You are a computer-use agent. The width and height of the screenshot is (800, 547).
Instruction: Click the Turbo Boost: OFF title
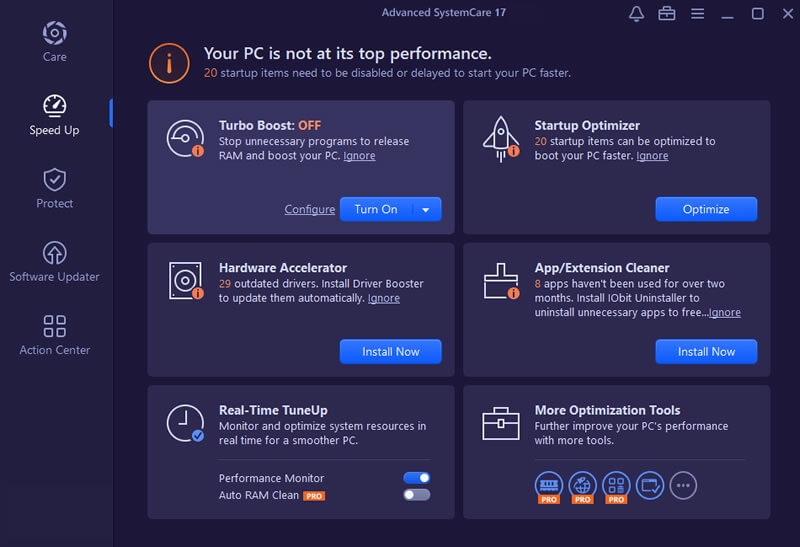click(x=270, y=126)
